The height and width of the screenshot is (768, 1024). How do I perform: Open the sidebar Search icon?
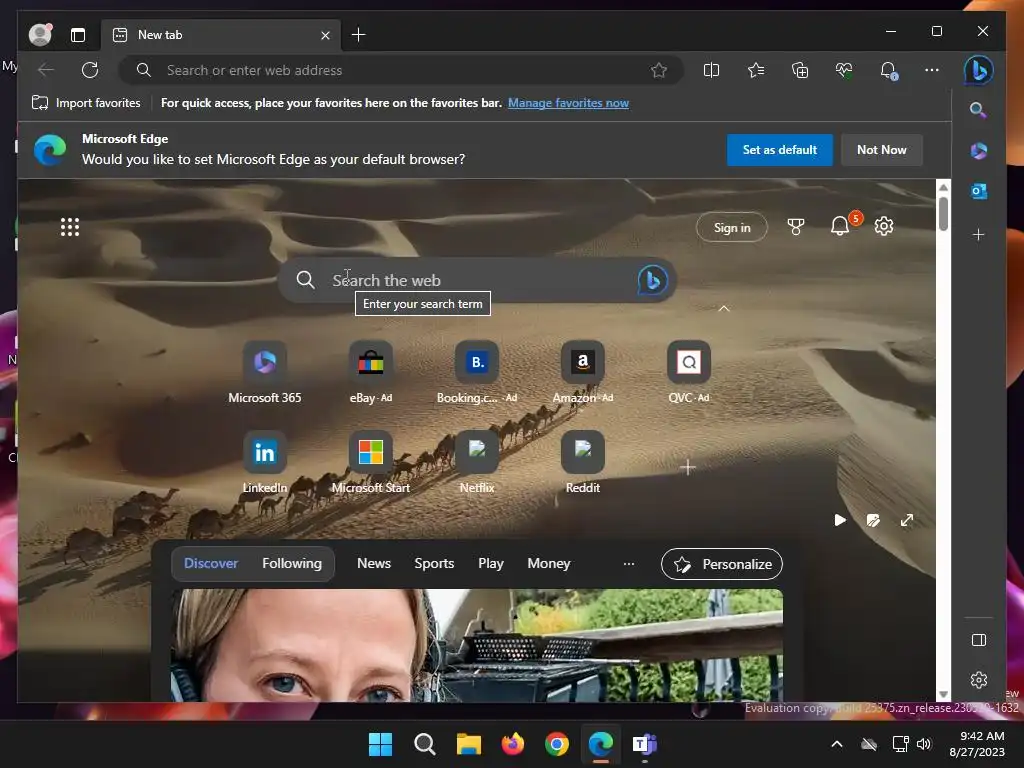click(x=978, y=110)
